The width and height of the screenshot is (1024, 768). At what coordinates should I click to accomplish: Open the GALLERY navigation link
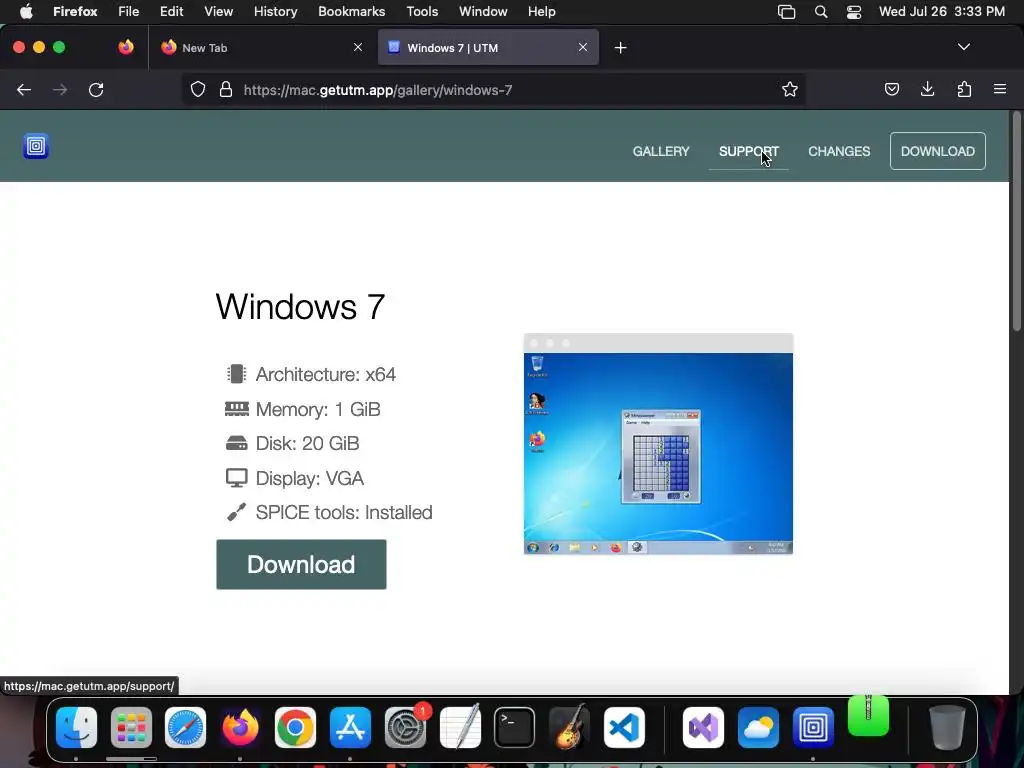(661, 151)
